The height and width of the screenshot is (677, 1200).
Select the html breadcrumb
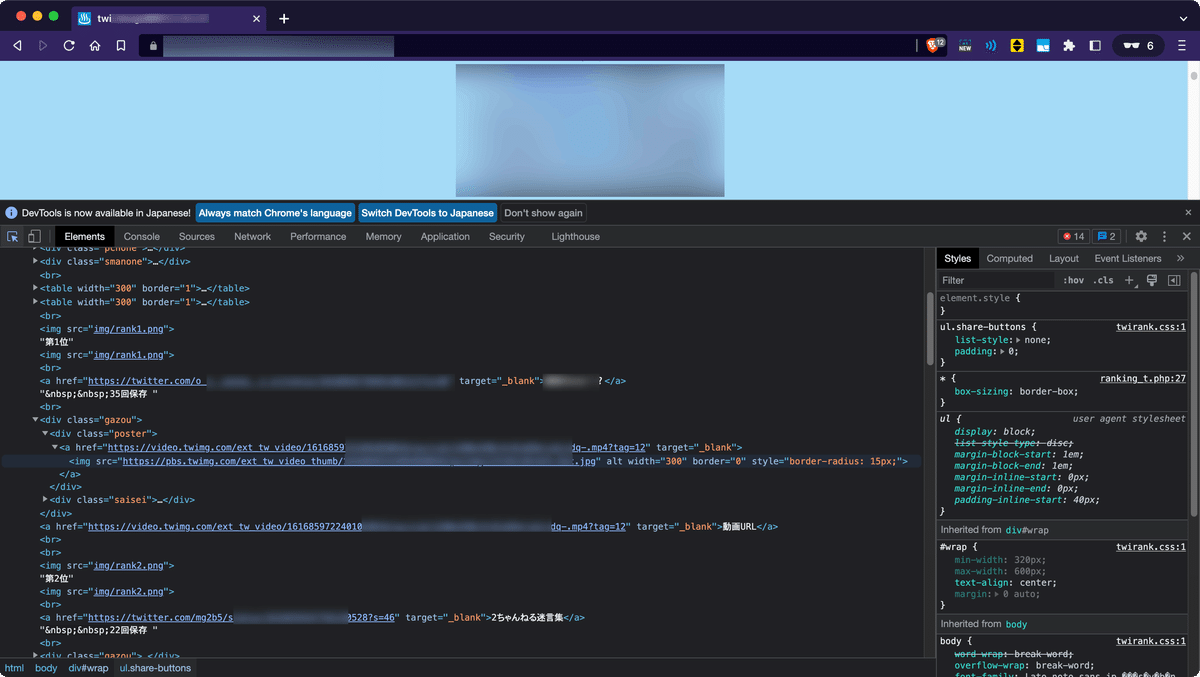click(14, 668)
